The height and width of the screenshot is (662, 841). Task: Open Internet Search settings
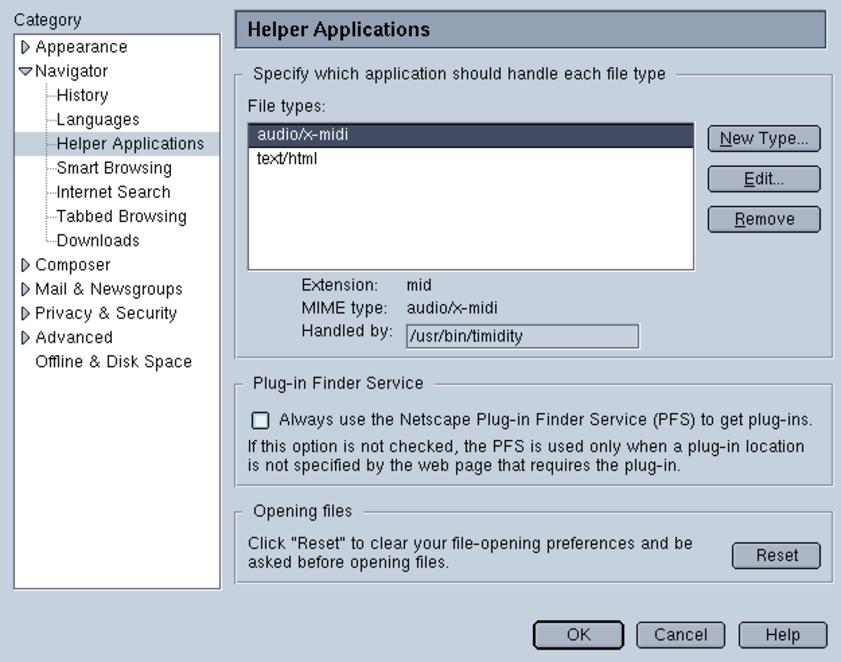tap(113, 192)
